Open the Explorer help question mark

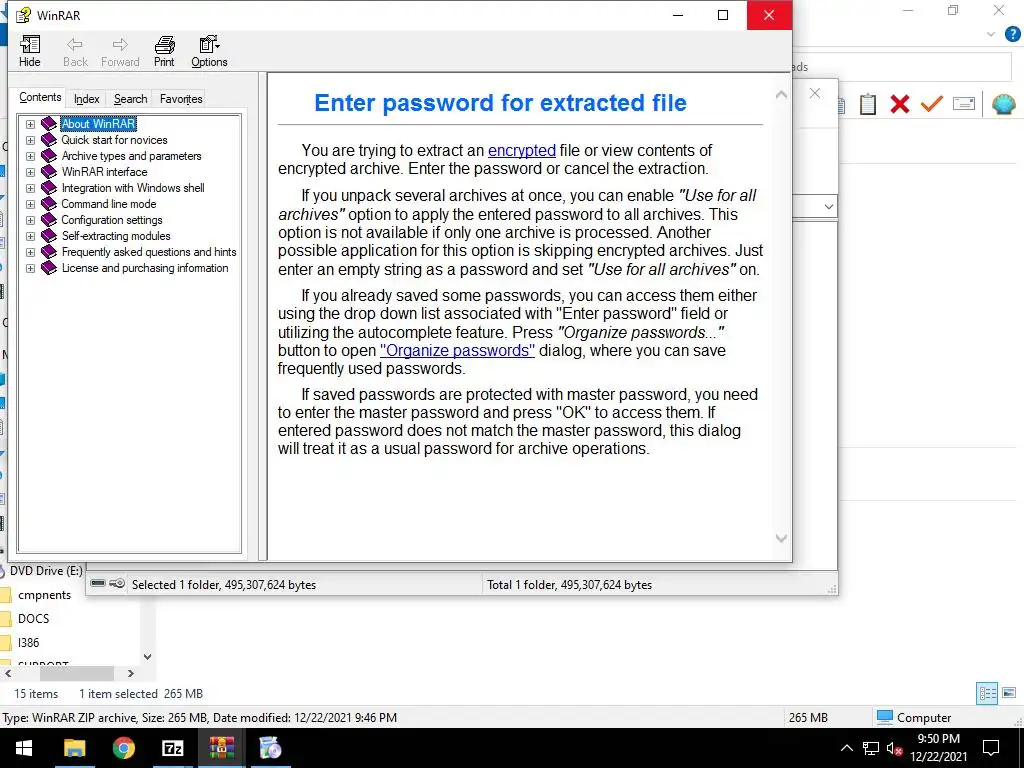point(1012,34)
